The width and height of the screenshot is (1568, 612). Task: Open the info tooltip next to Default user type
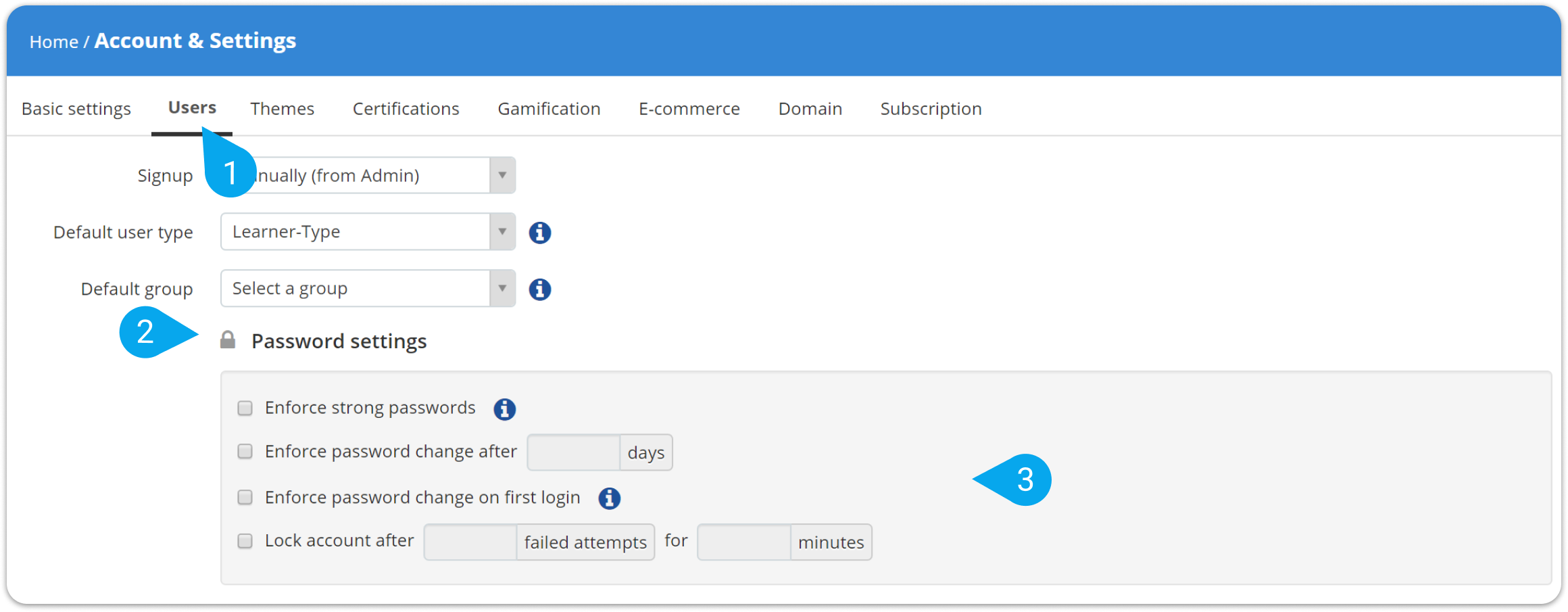[540, 232]
